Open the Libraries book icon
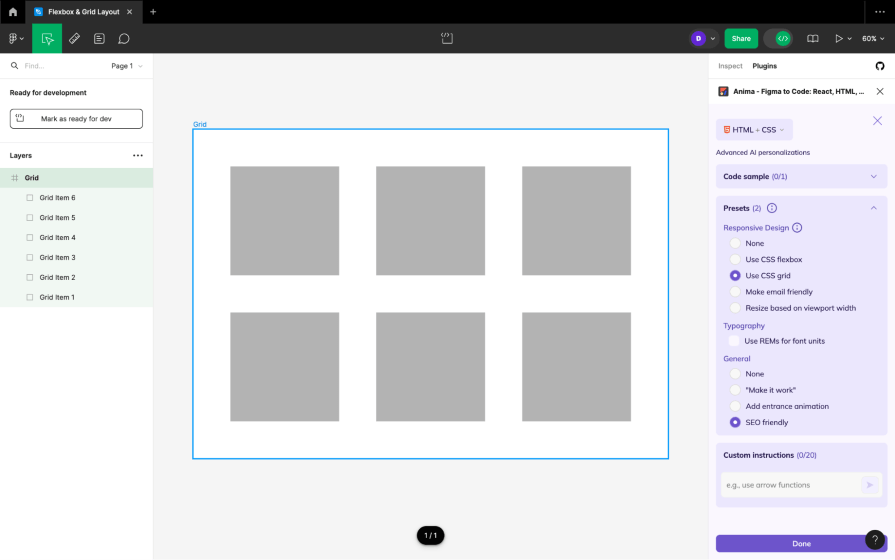Viewport: 895px width, 560px height. click(x=812, y=38)
